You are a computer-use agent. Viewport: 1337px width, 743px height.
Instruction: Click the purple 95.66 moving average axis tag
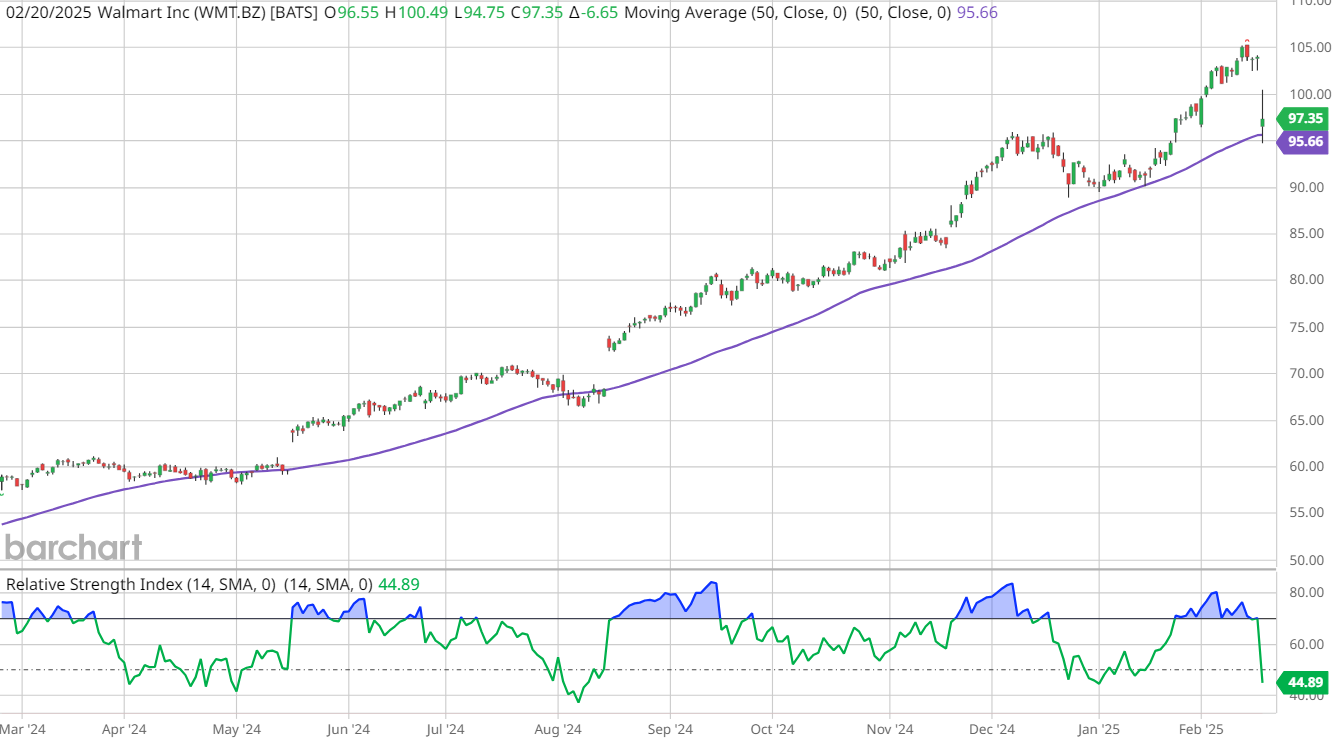[x=1304, y=141]
